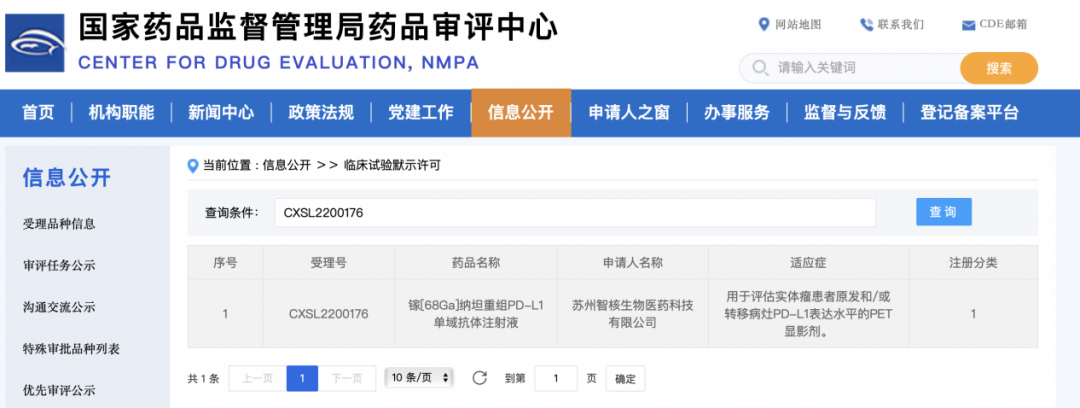Open the 登记备案平台 menu
This screenshot has width=1080, height=408.
[x=969, y=112]
